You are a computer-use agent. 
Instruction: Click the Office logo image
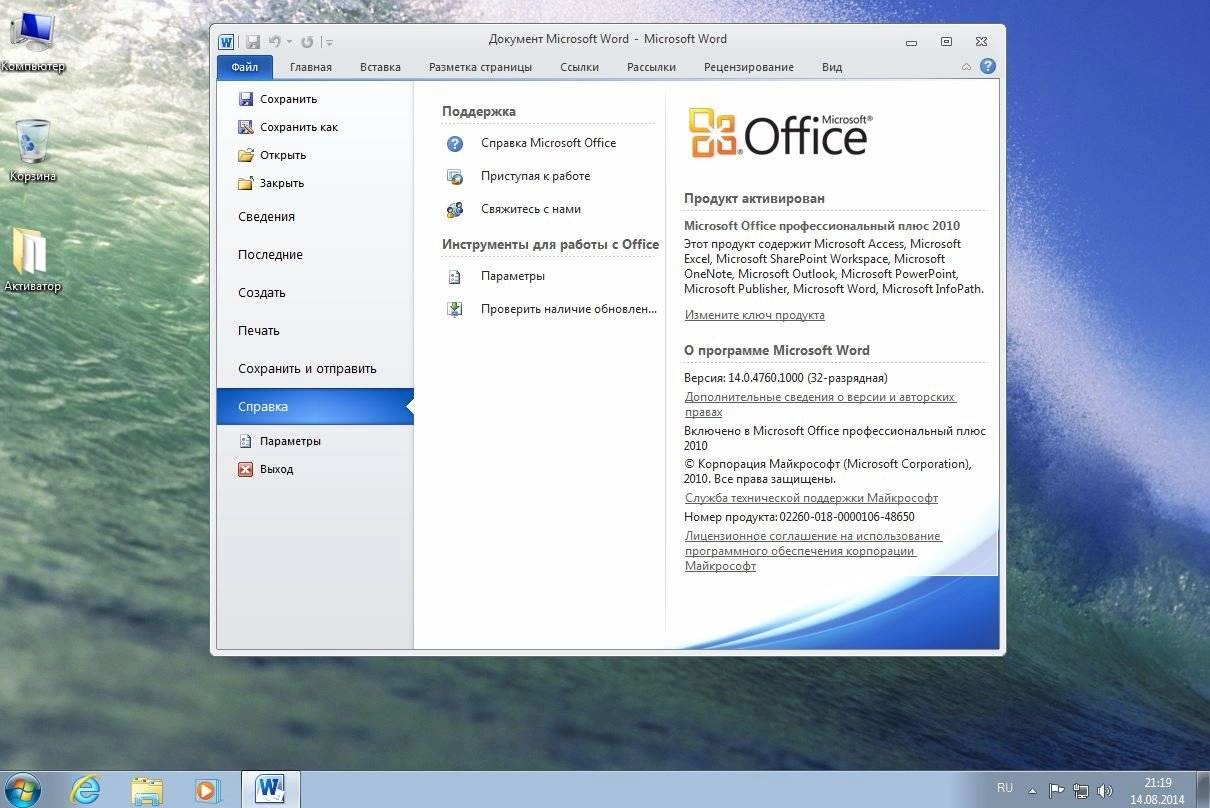[x=780, y=133]
